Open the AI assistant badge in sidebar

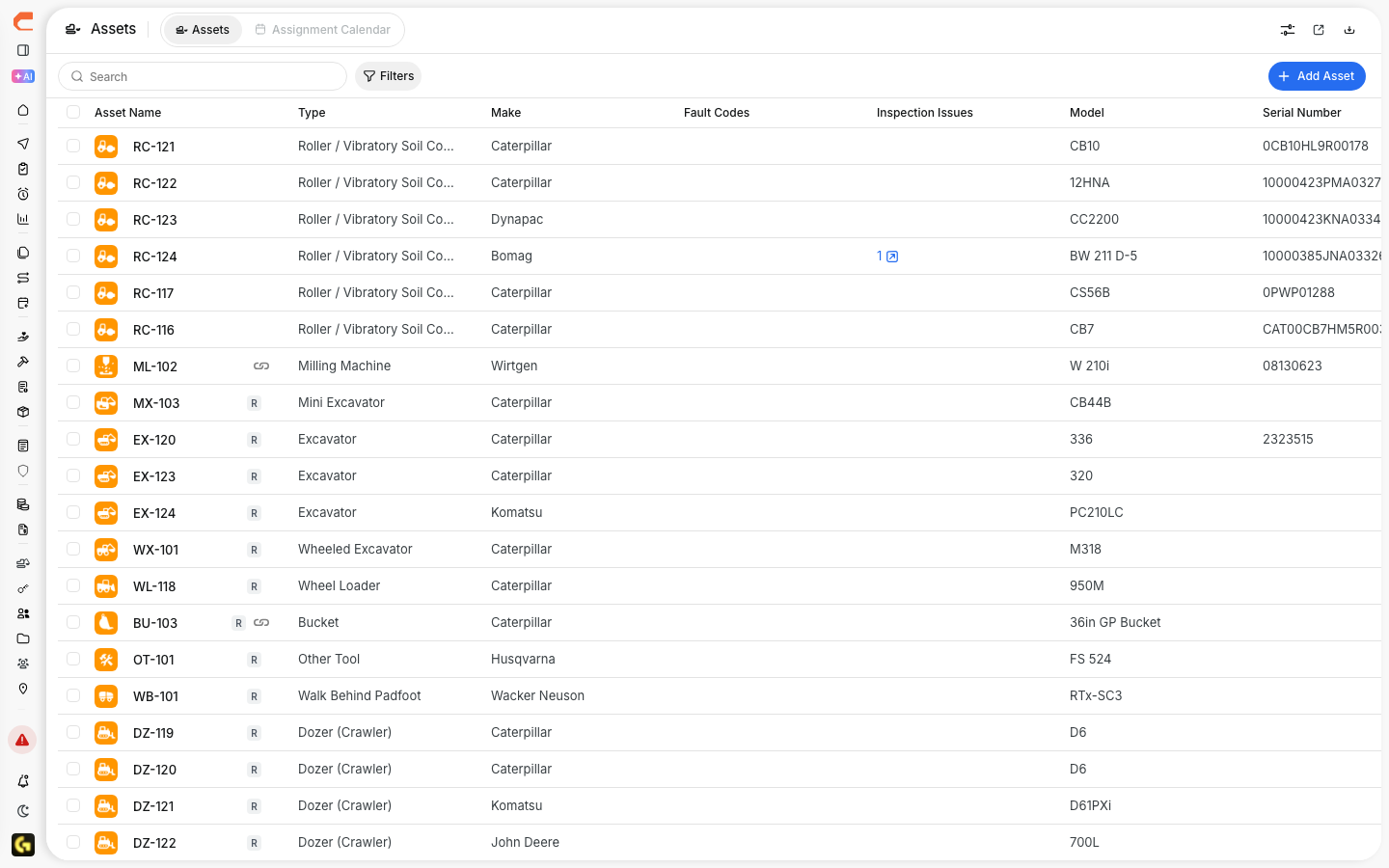pyautogui.click(x=23, y=76)
